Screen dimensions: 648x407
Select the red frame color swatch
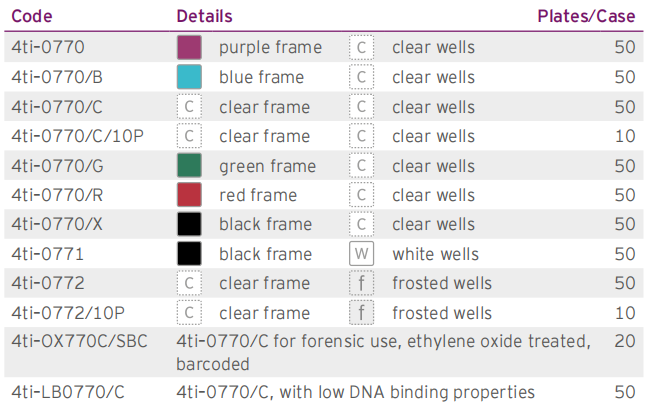click(189, 195)
